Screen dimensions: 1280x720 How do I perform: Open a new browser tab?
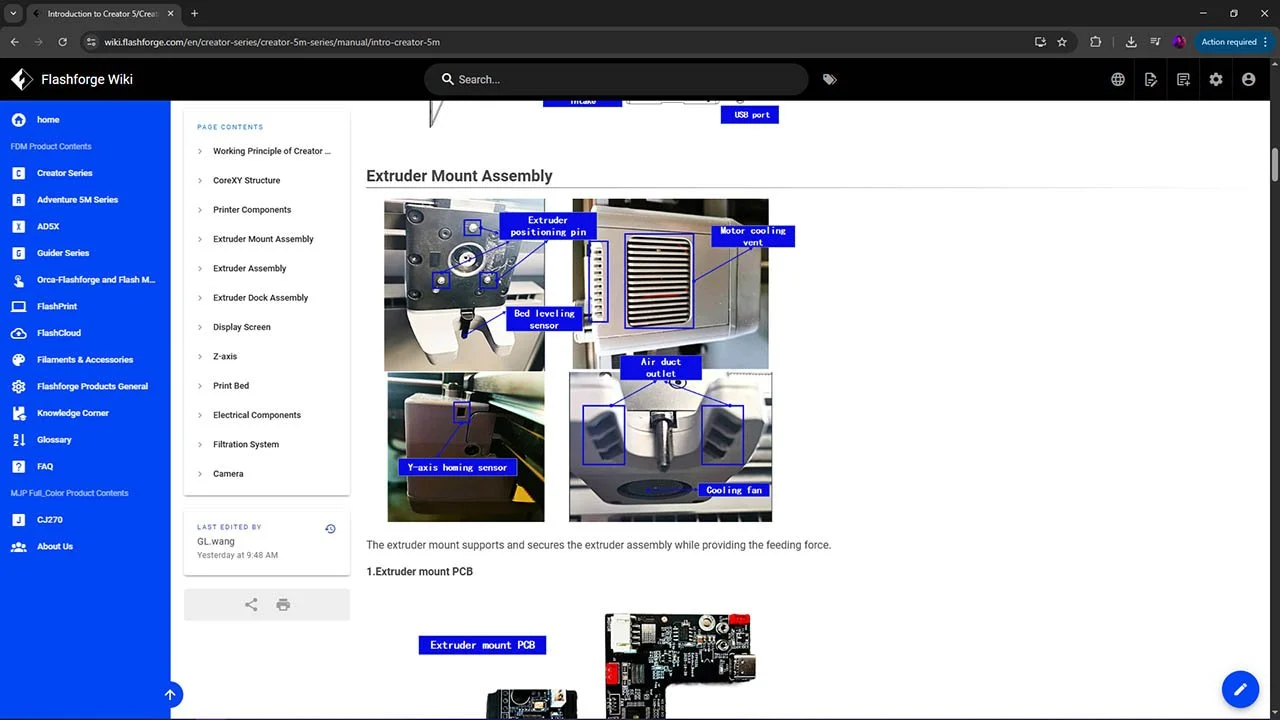[194, 14]
